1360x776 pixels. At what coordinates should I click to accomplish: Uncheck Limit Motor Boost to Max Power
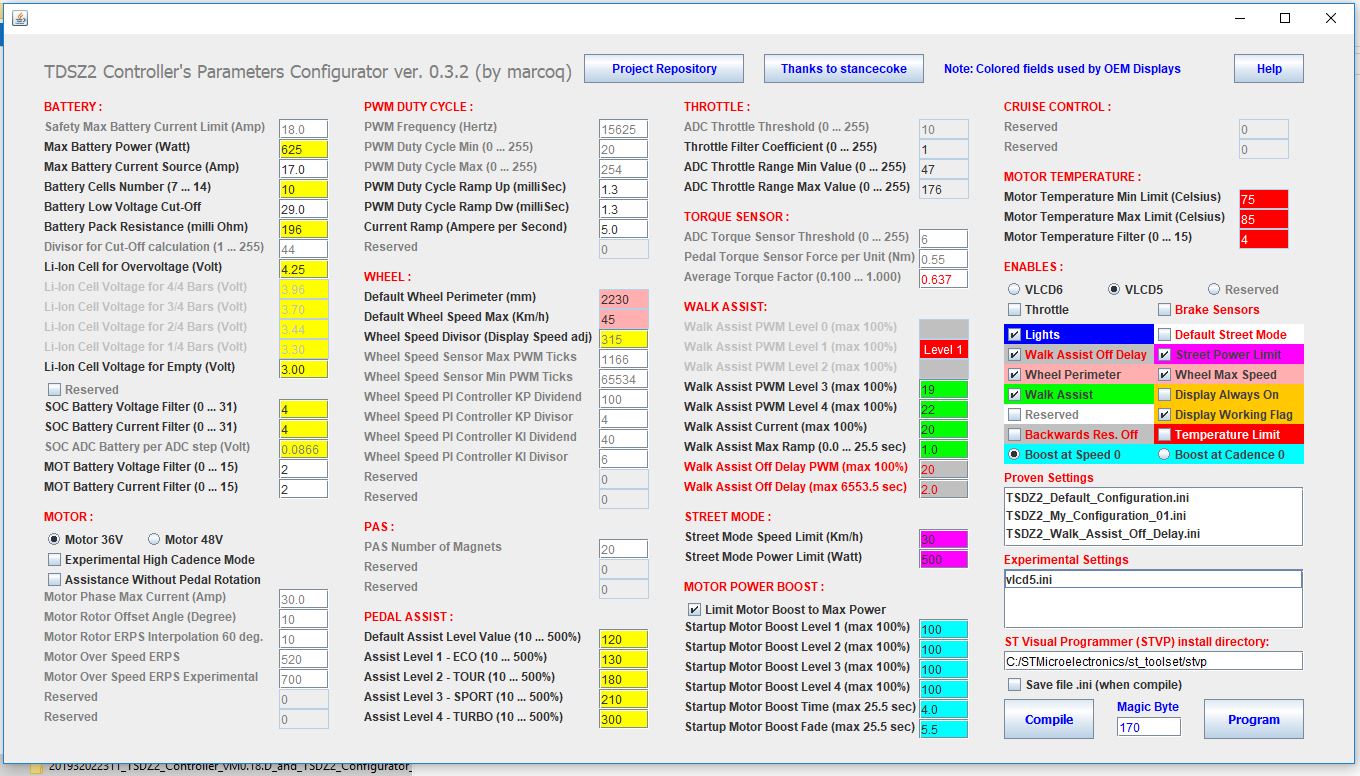pyautogui.click(x=694, y=610)
